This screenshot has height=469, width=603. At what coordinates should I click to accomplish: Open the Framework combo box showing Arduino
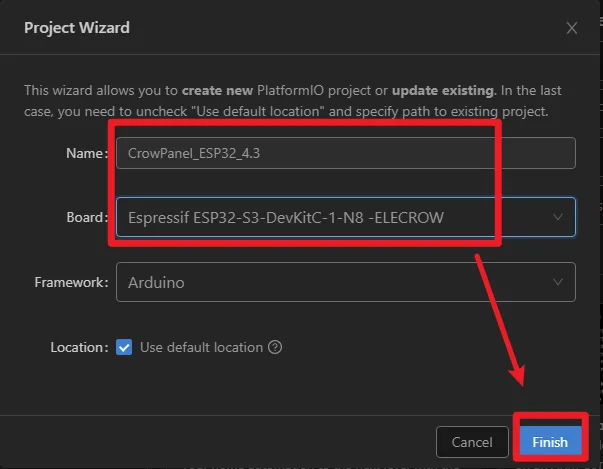coord(346,282)
